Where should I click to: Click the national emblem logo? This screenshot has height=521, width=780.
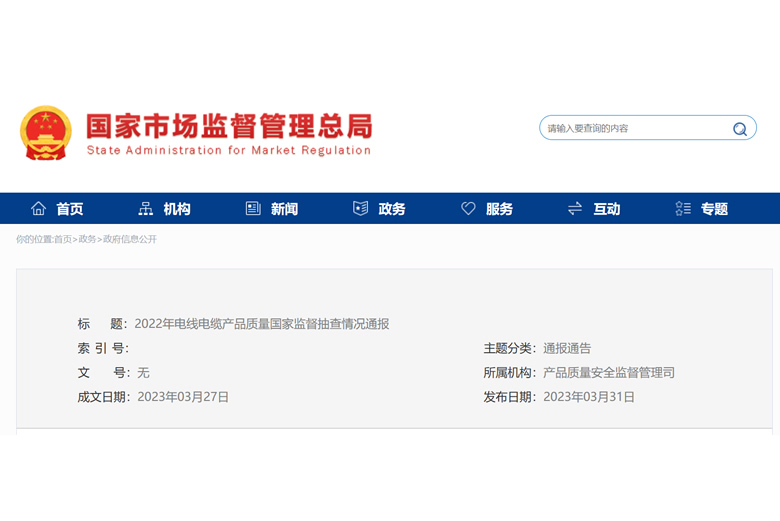pos(46,132)
